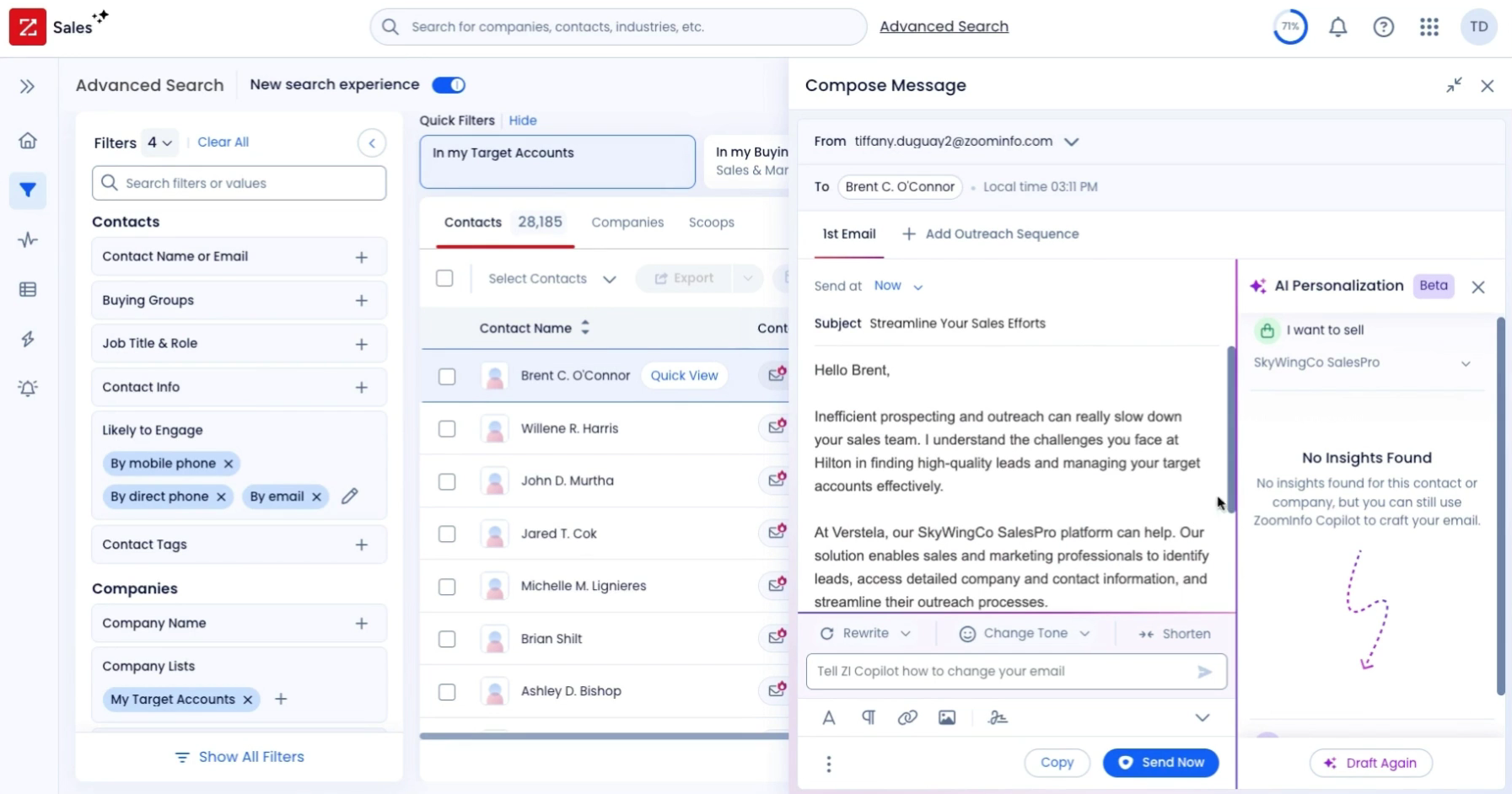Open the help question mark icon
The image size is (1512, 794).
(1384, 27)
